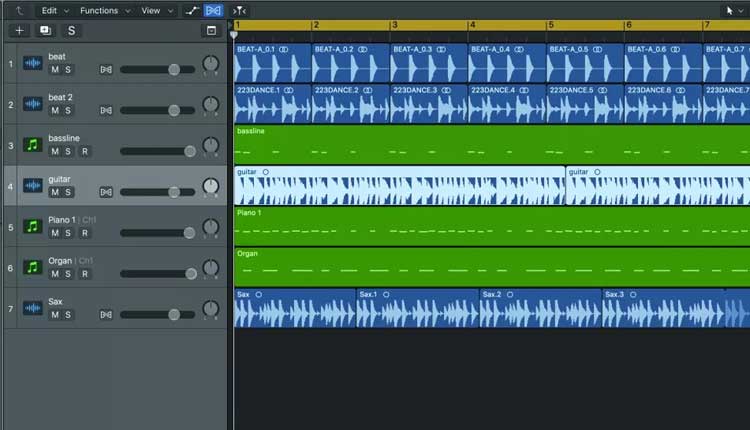Click the audio waveform icon of guitar track

coord(33,186)
